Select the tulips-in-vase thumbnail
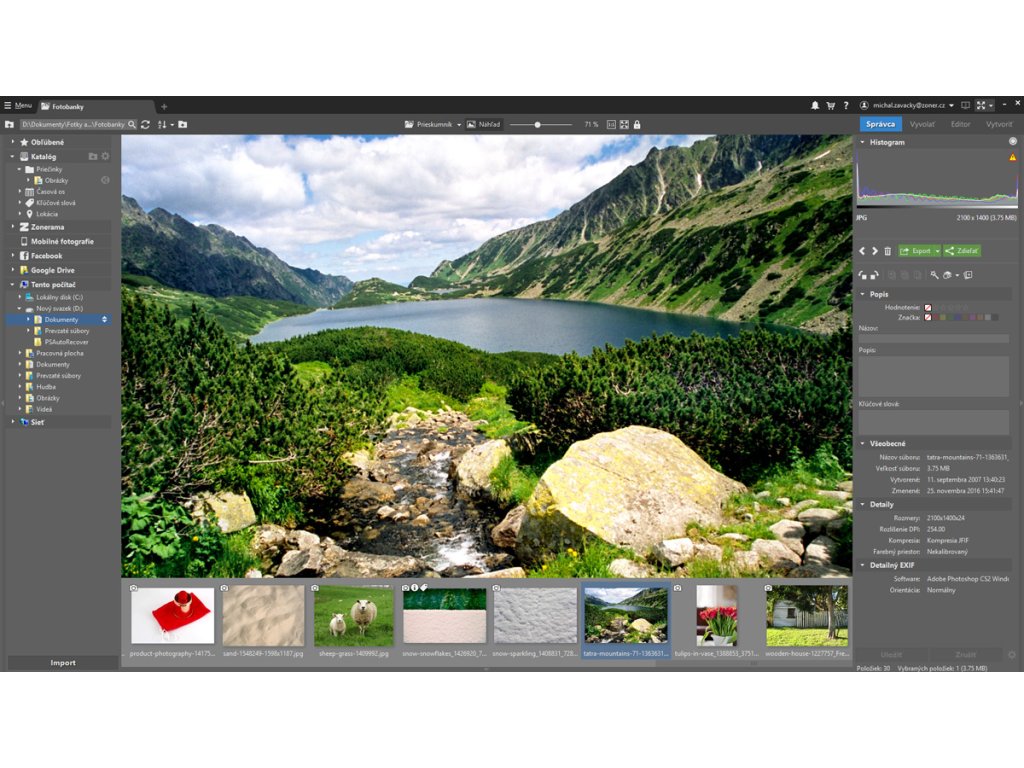Screen dimensions: 1024x768 [x=716, y=620]
